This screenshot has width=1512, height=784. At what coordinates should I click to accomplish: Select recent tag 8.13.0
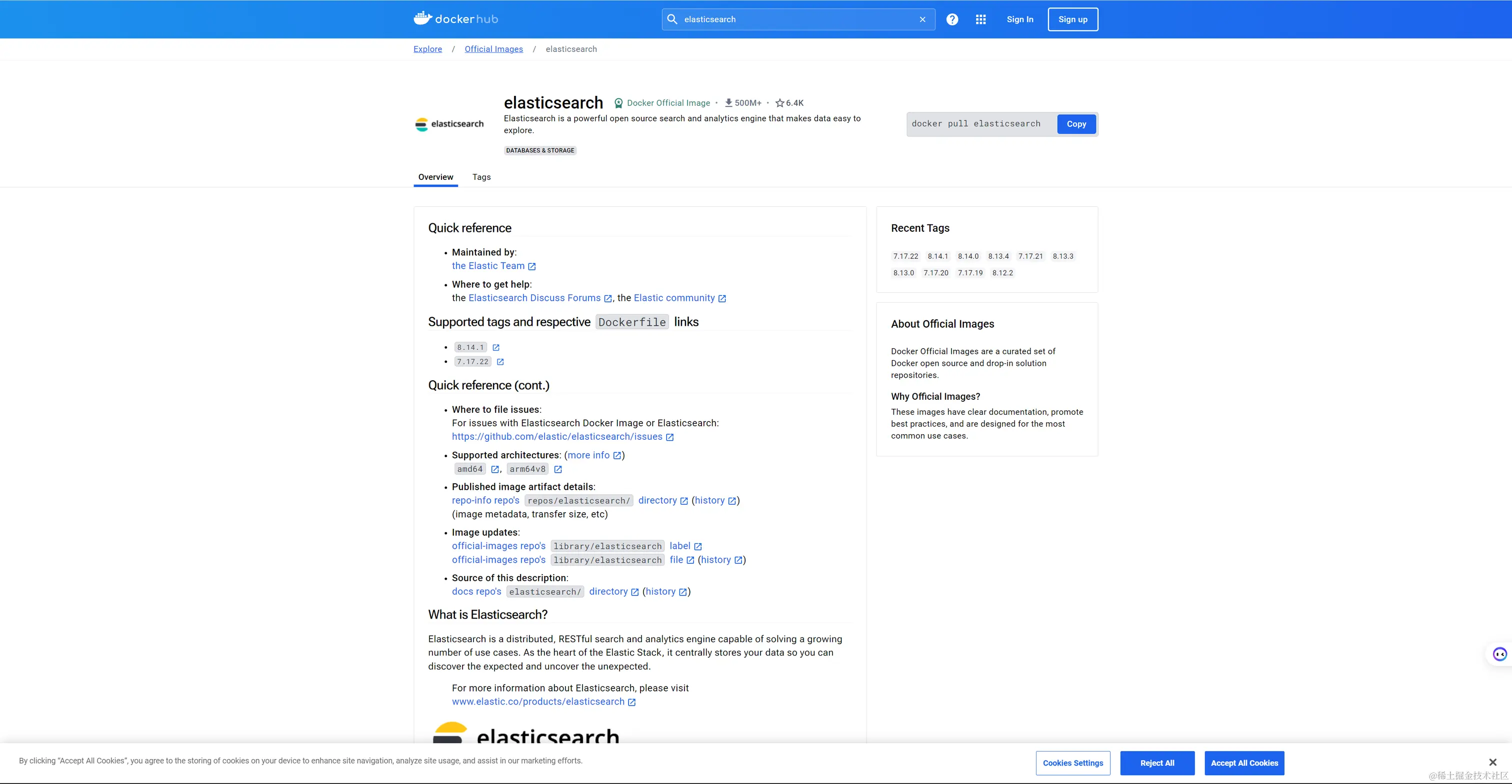point(903,273)
